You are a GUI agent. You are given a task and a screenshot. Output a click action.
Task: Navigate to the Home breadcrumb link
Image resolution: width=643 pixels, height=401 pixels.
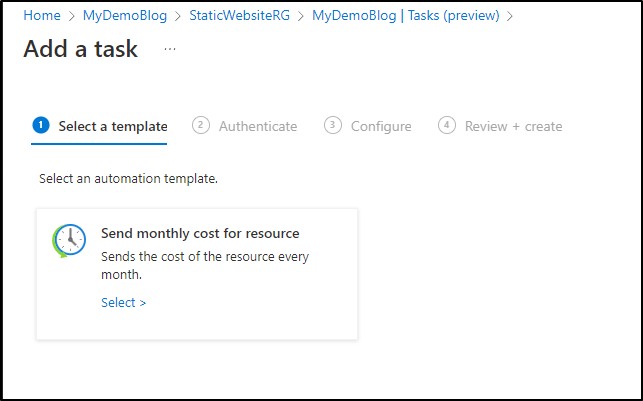click(42, 16)
